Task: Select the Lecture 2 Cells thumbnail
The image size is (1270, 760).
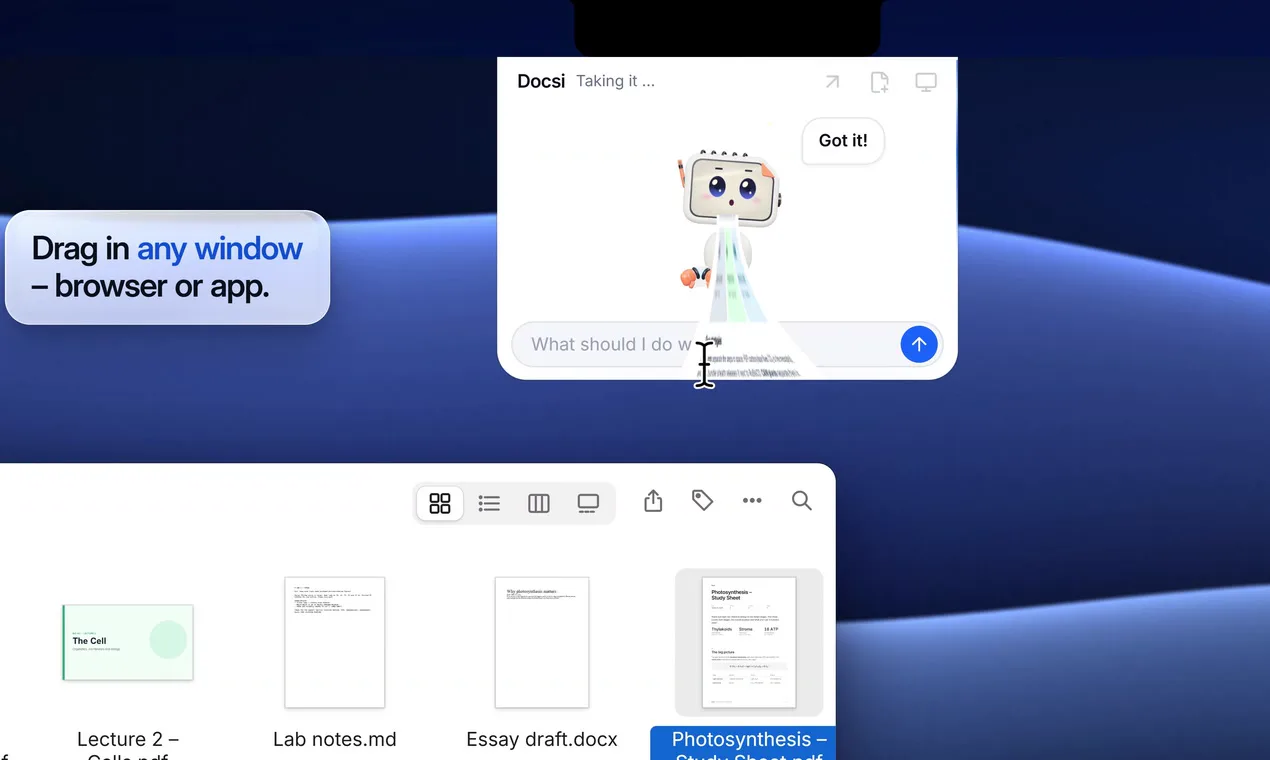Action: point(127,642)
